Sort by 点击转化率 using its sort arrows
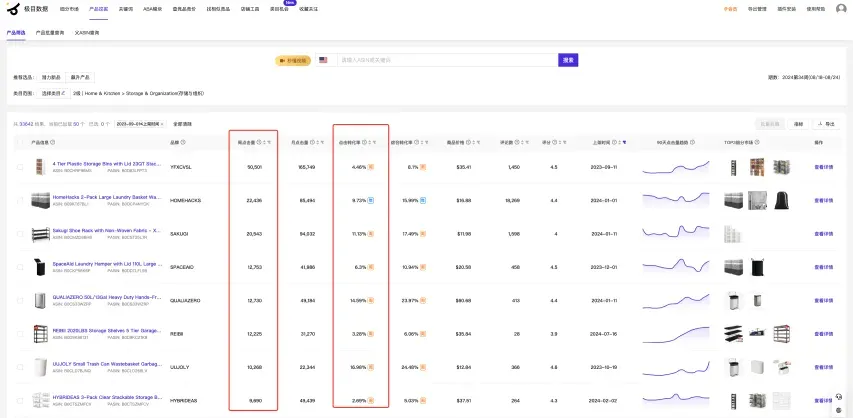The width and height of the screenshot is (853, 418). (370, 143)
